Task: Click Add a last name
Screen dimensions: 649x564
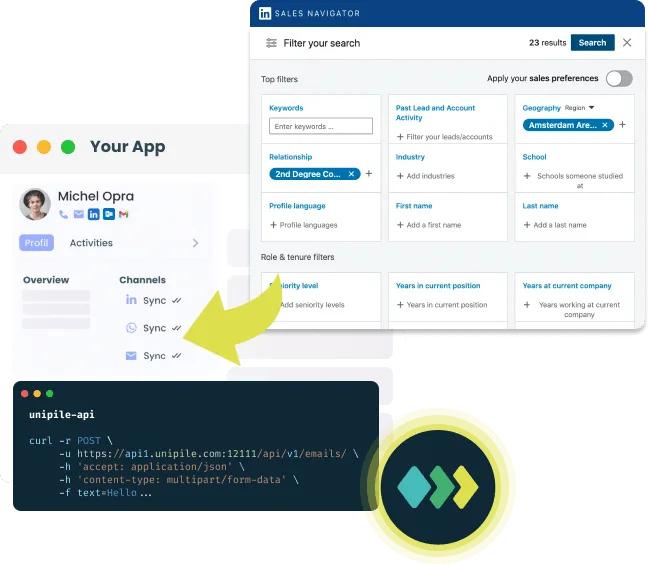Action: pyautogui.click(x=555, y=225)
